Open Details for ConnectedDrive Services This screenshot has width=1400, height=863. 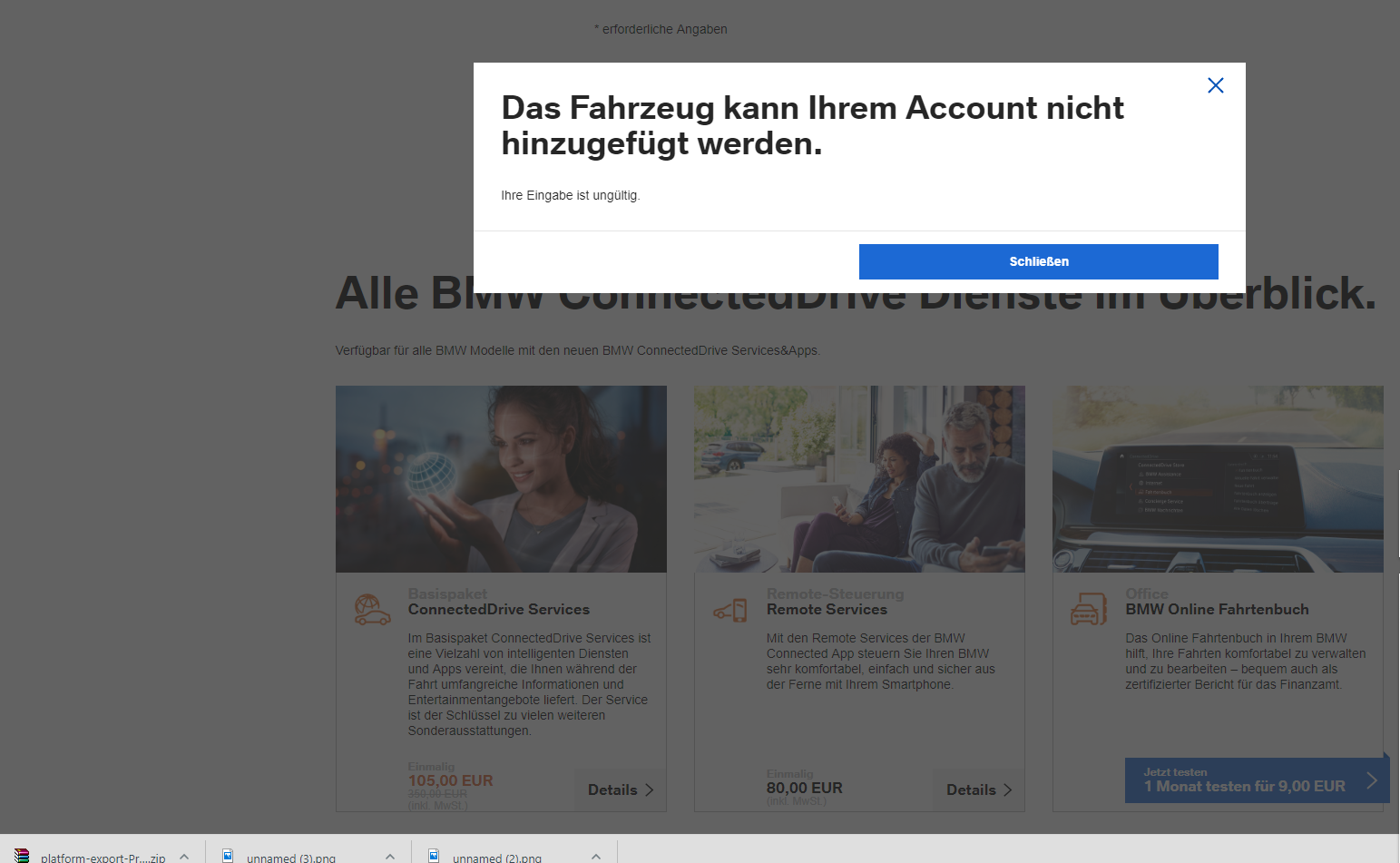tap(621, 789)
